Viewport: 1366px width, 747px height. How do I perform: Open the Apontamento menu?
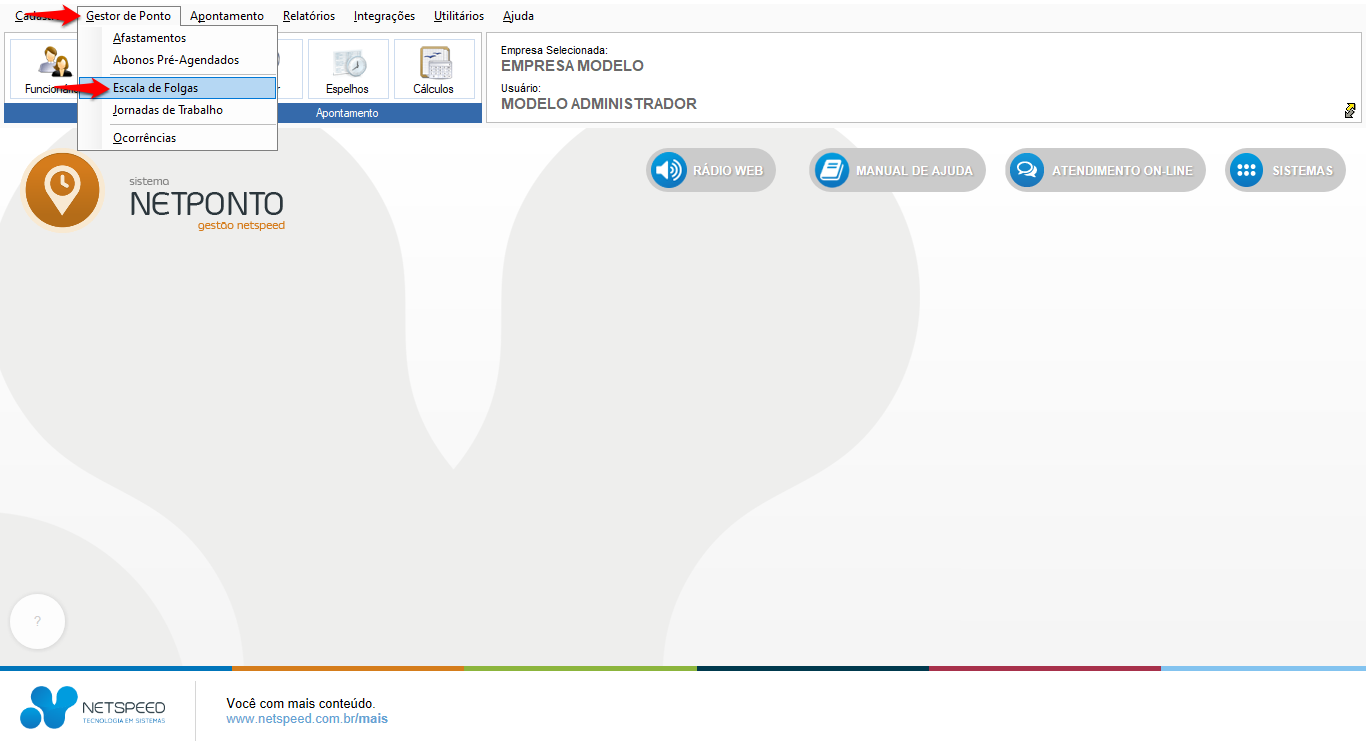pyautogui.click(x=227, y=16)
